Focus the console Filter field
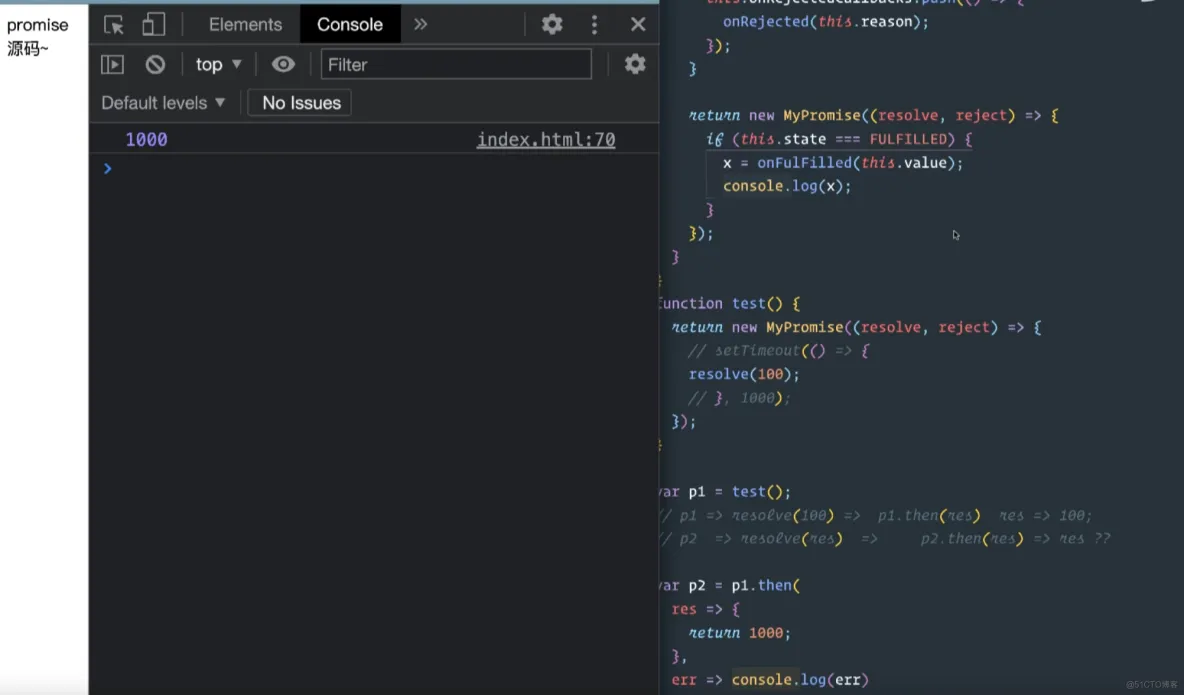The width and height of the screenshot is (1184, 695). click(x=456, y=64)
